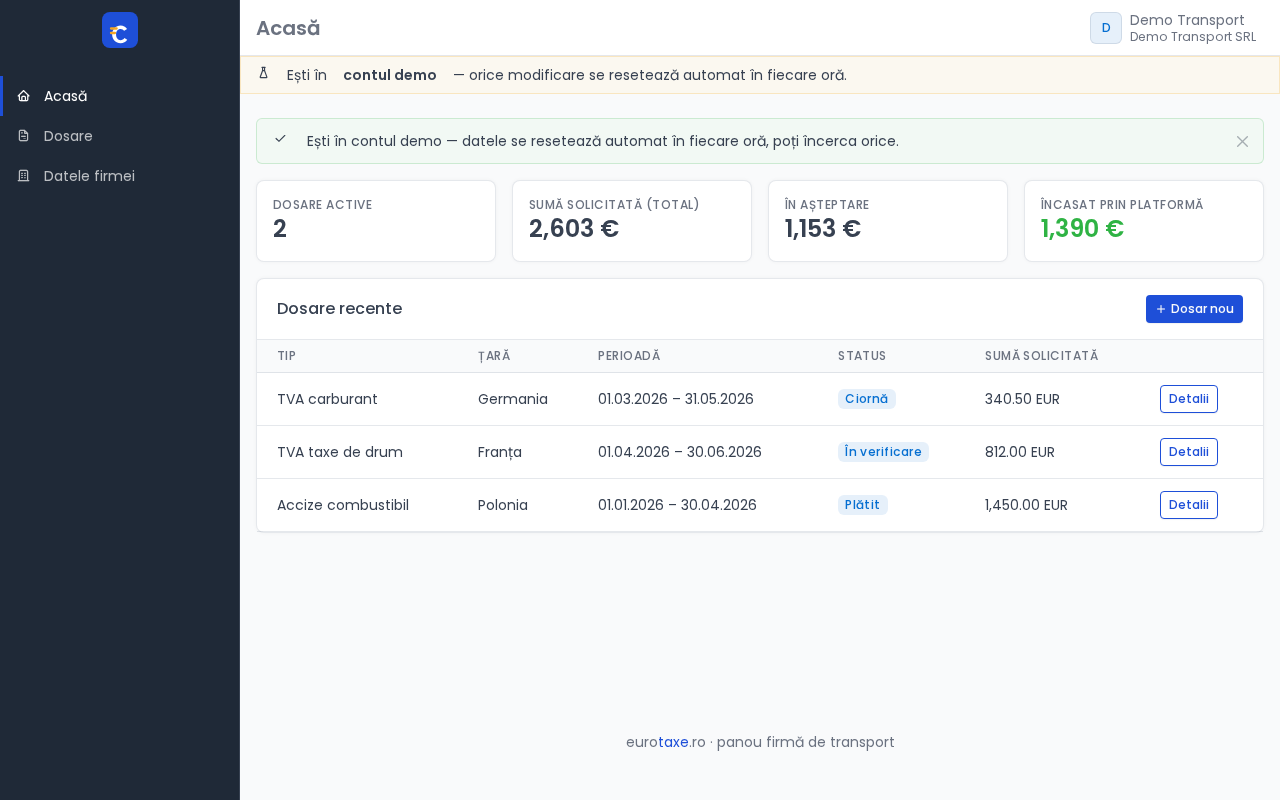Dismiss the green demo account alert
The height and width of the screenshot is (800, 1280).
click(1242, 141)
